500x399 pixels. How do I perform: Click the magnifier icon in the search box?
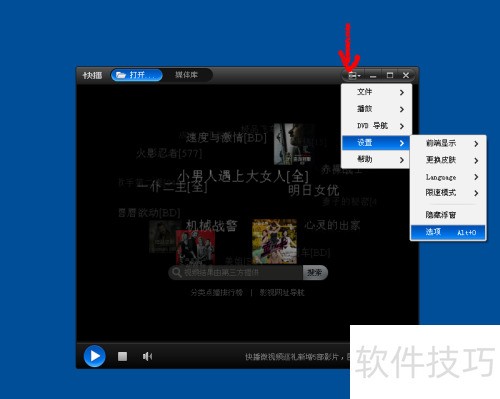177,272
